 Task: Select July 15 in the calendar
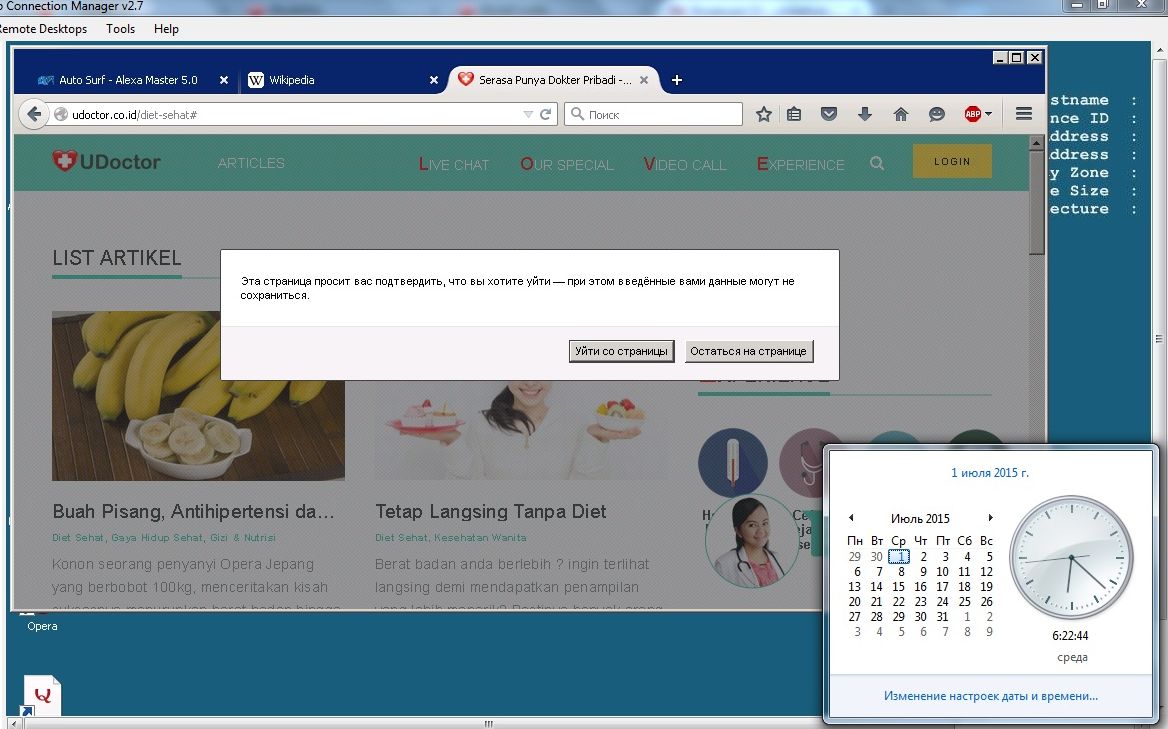coord(898,587)
